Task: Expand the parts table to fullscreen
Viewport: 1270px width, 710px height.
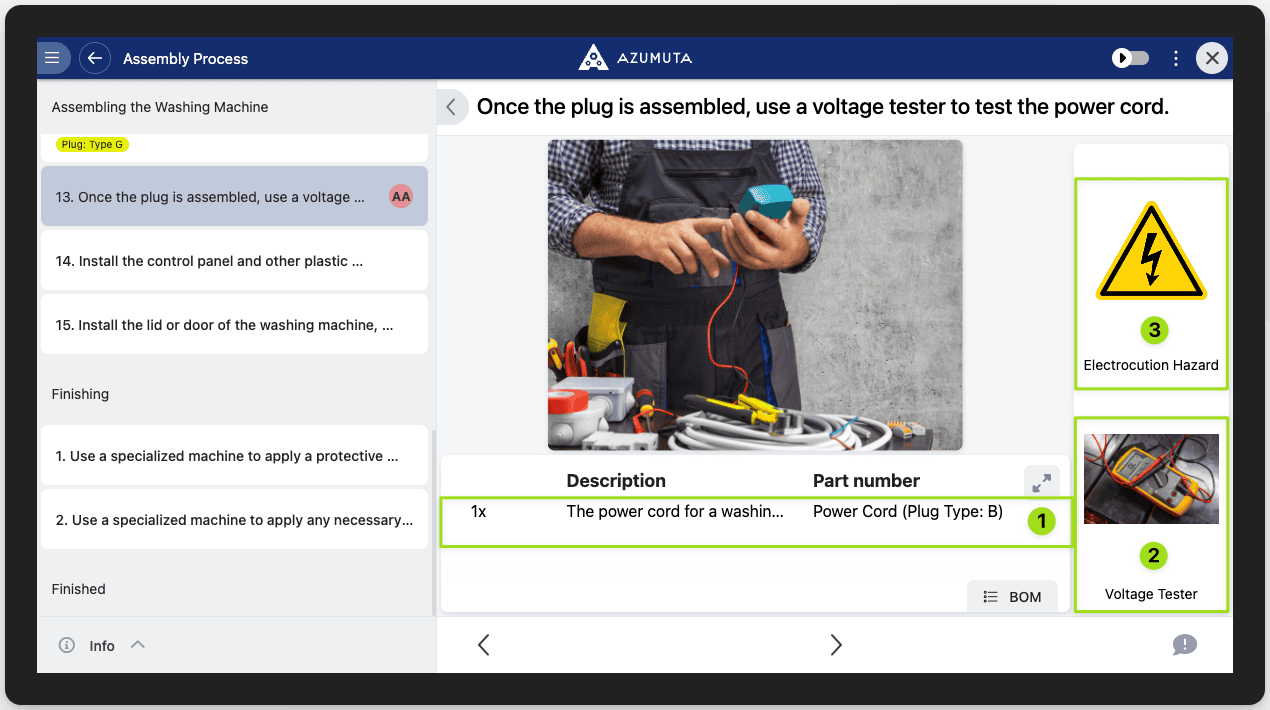Action: tap(1041, 483)
